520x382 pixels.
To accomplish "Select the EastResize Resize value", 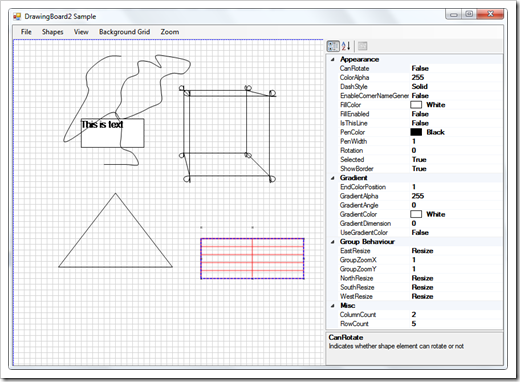I will tap(422, 251).
